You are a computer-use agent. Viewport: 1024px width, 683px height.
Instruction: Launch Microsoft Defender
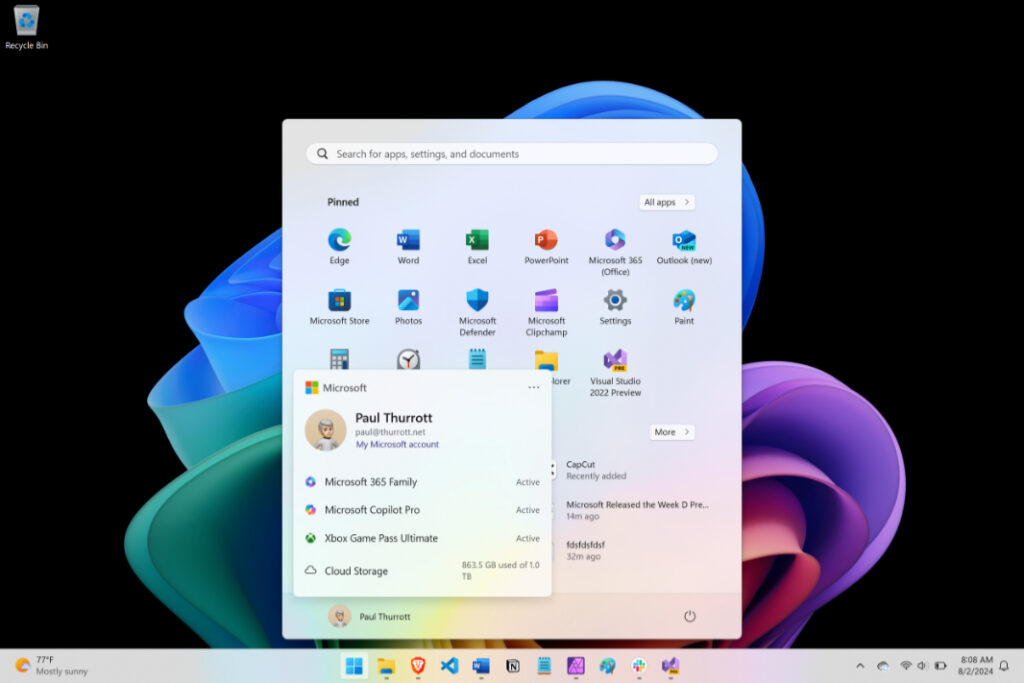pos(477,299)
